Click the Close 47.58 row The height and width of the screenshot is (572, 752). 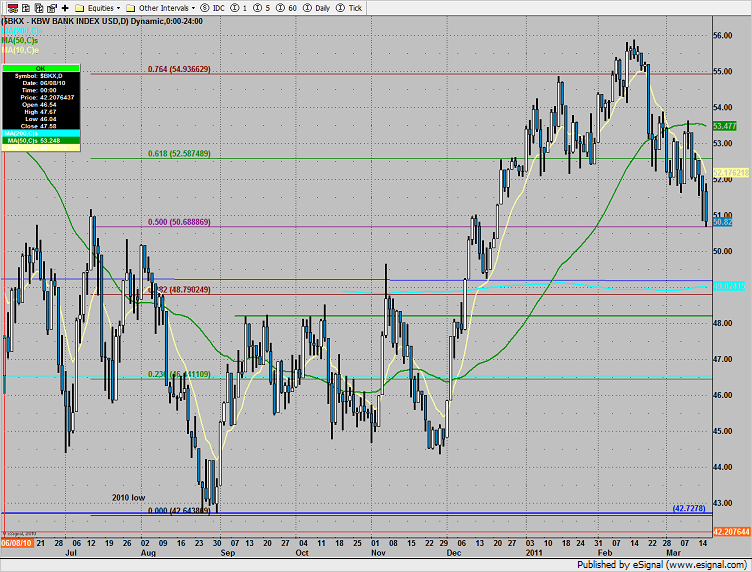click(x=41, y=126)
